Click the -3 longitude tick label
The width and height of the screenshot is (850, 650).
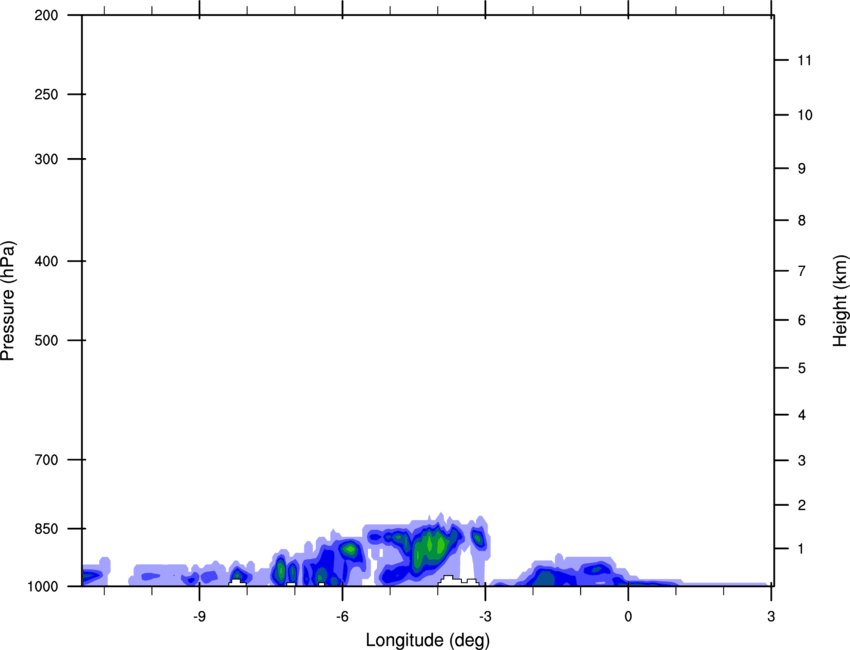(x=485, y=617)
